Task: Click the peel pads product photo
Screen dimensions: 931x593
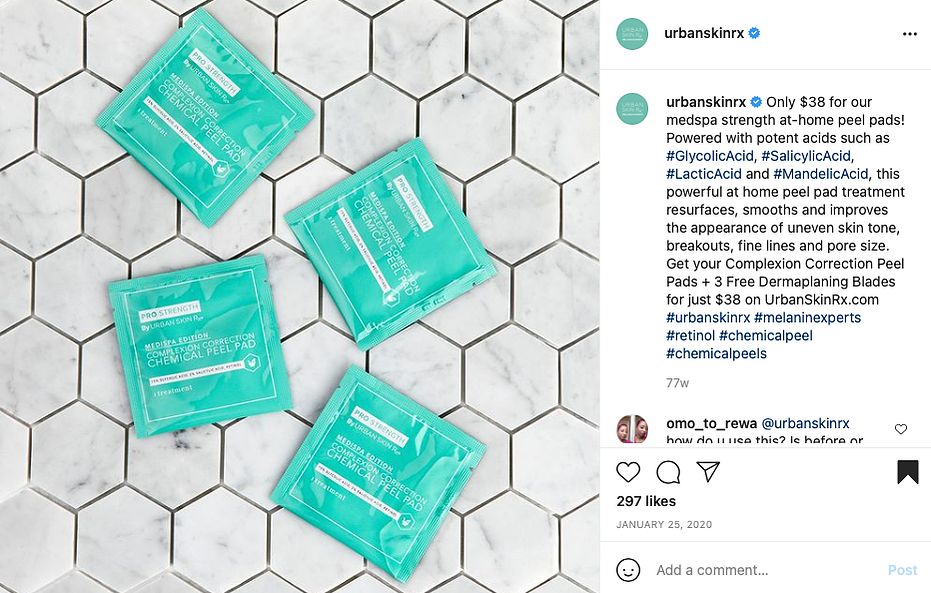Action: coord(299,296)
